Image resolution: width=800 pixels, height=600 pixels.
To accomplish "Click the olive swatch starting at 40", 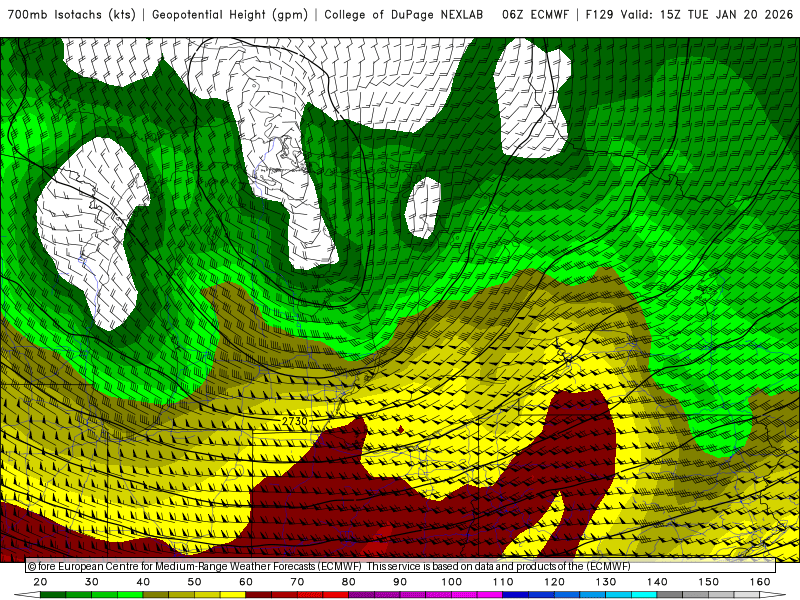I will pyautogui.click(x=156, y=595).
